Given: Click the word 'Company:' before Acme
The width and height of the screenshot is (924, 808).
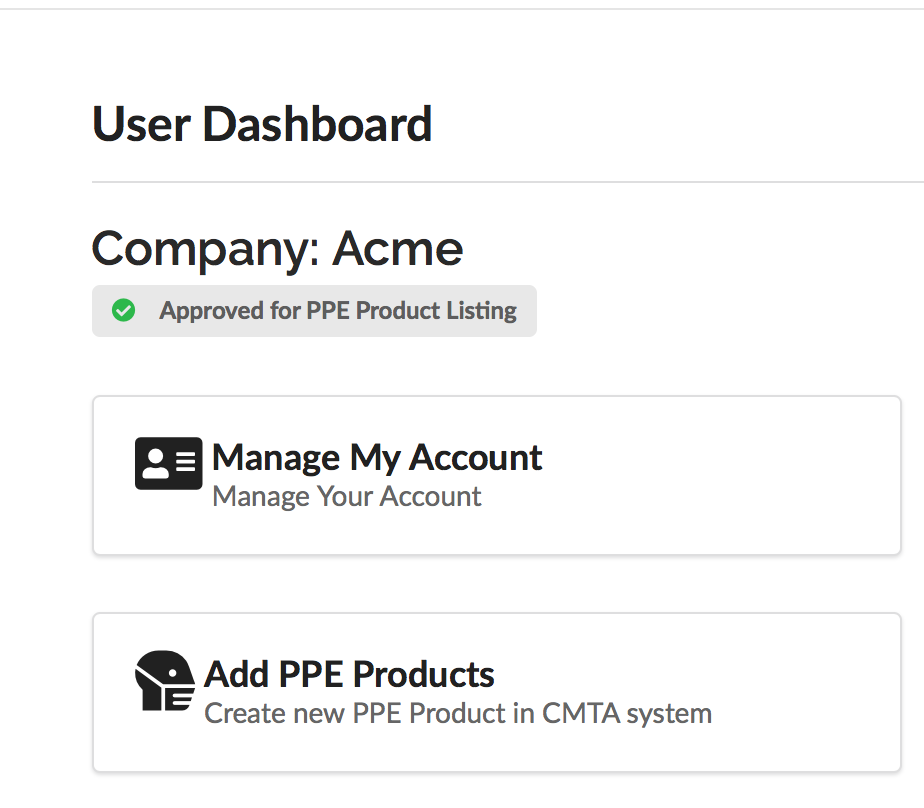Looking at the screenshot, I should 206,250.
